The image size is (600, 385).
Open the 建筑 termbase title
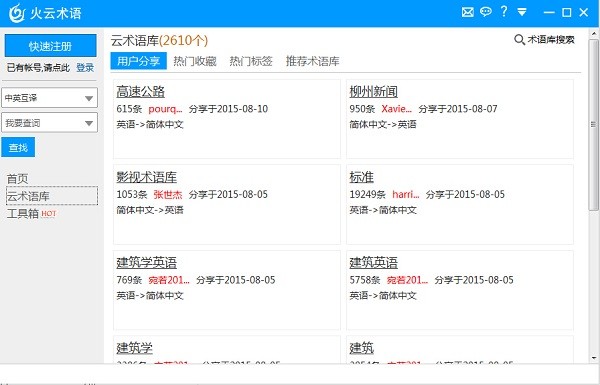pyautogui.click(x=362, y=347)
